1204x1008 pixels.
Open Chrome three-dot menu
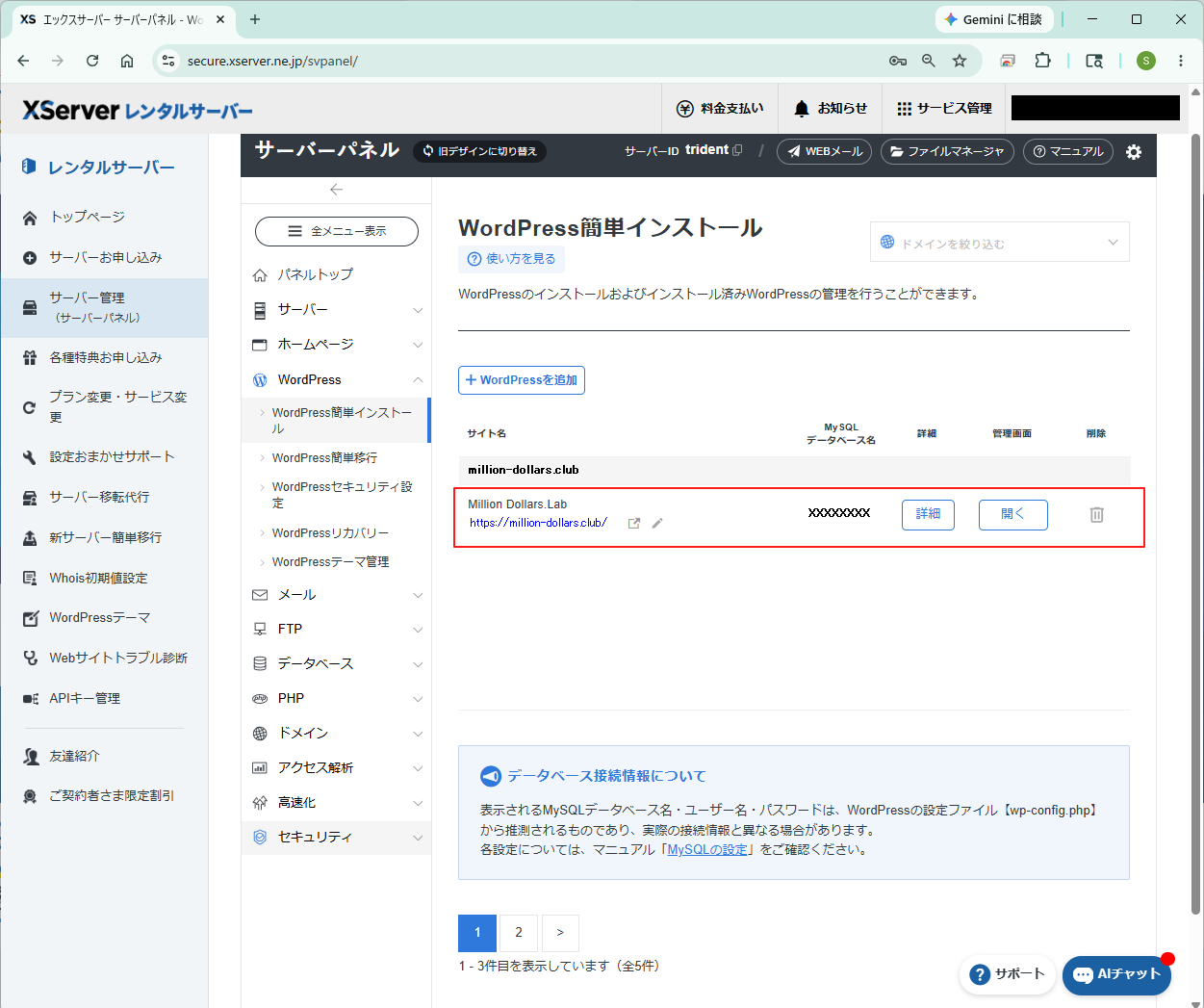coord(1181,61)
